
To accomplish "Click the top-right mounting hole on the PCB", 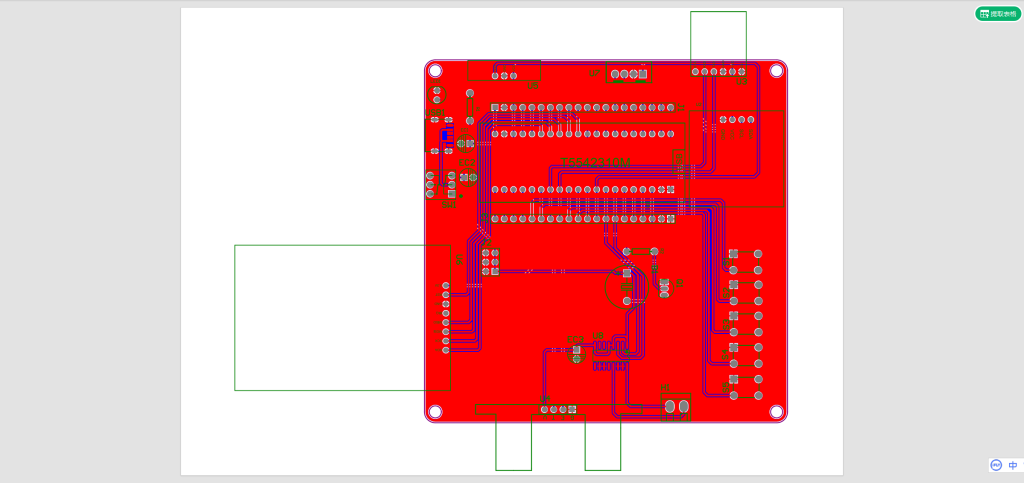I will (x=776, y=70).
